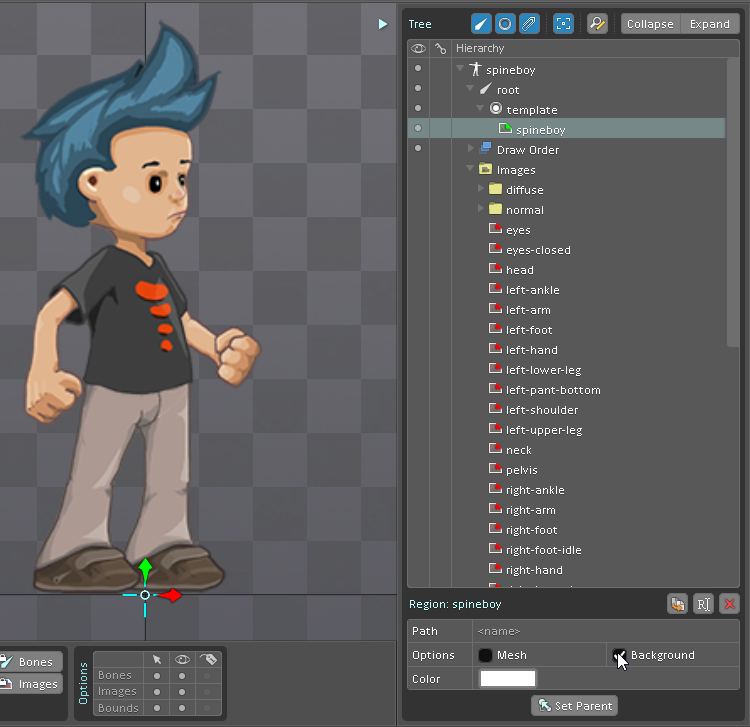Viewport: 750px width, 727px height.
Task: Expand the normal folder arrow
Action: (481, 209)
